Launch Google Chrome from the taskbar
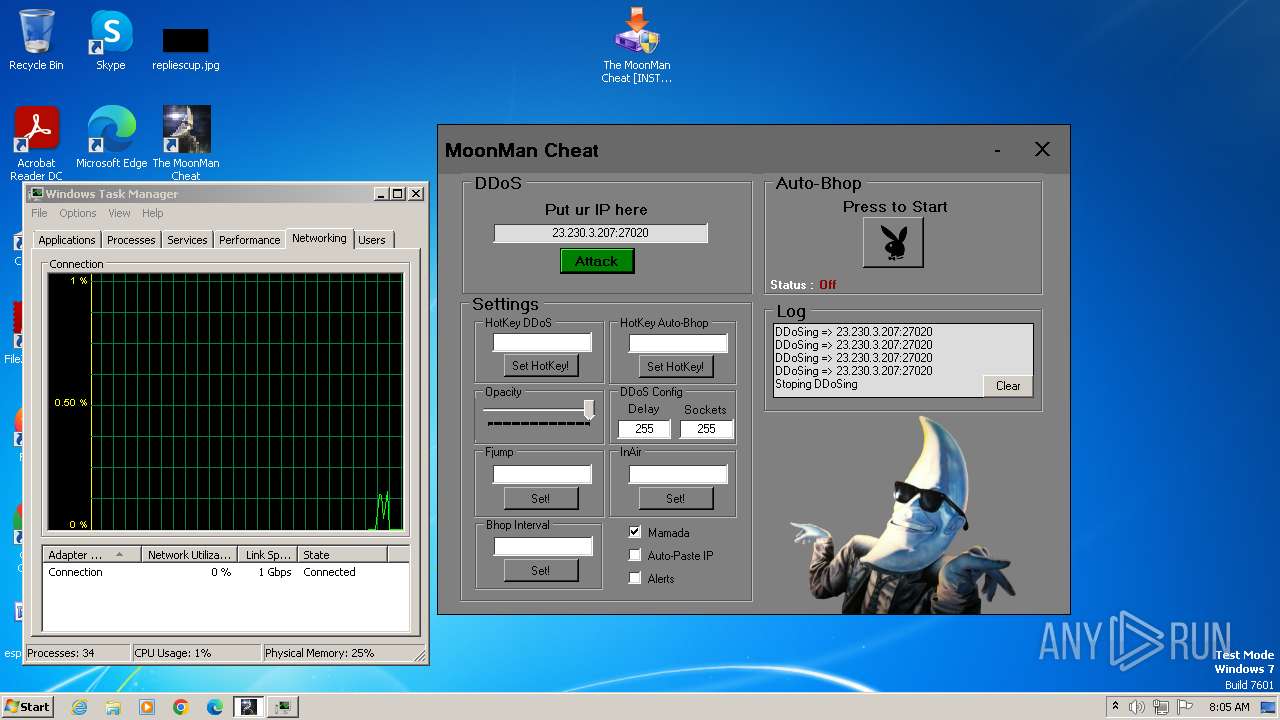 [181, 707]
